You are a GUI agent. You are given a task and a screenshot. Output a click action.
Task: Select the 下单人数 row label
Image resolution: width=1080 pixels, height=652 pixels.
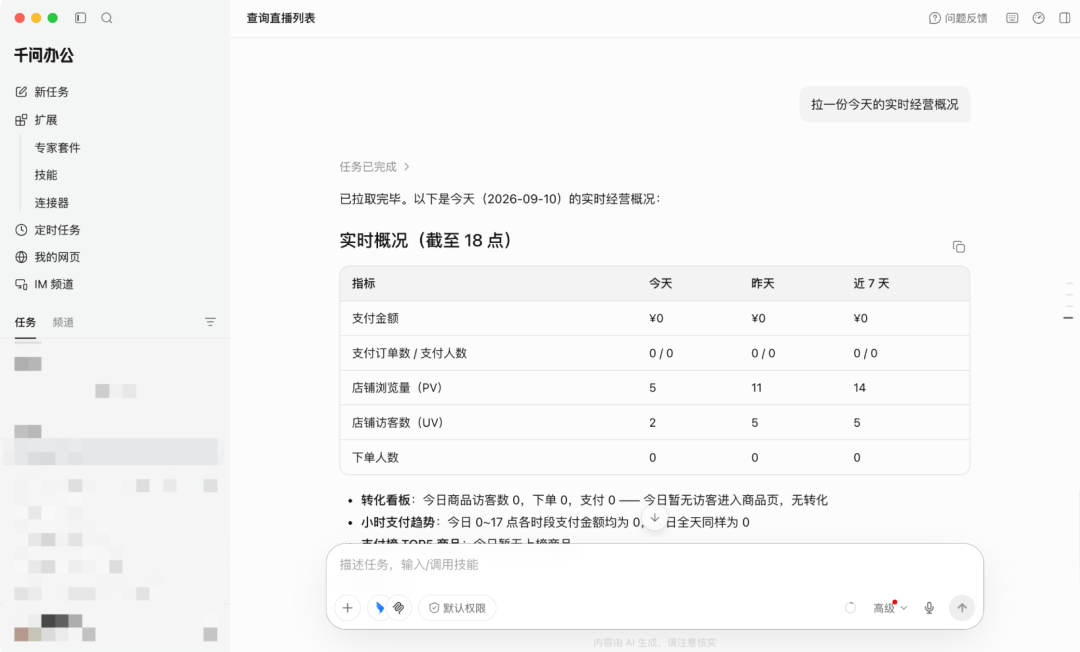pyautogui.click(x=375, y=457)
